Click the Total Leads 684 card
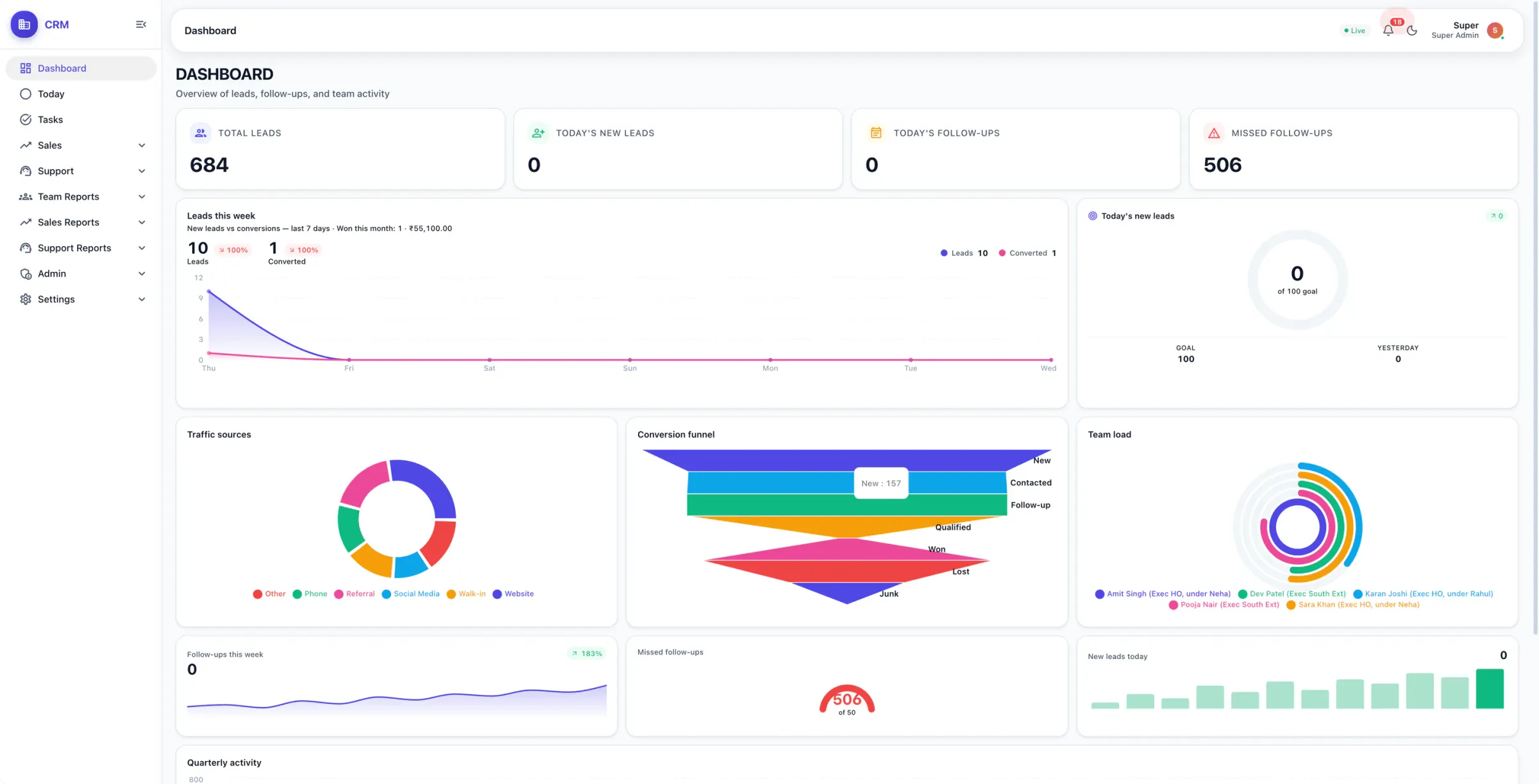Image resolution: width=1539 pixels, height=784 pixels. pos(341,149)
